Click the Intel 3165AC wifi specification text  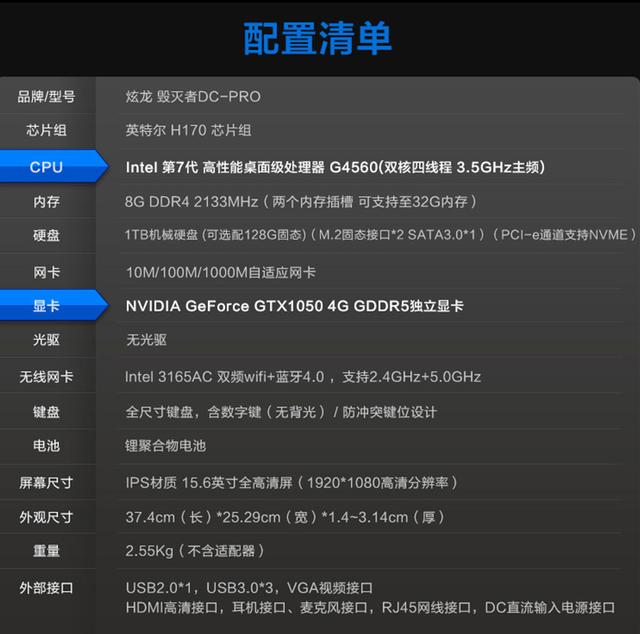[x=303, y=377]
